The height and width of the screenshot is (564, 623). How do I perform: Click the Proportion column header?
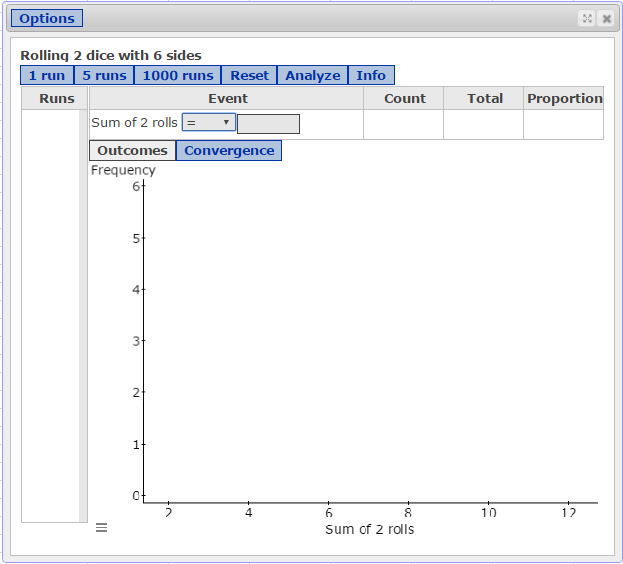click(564, 98)
